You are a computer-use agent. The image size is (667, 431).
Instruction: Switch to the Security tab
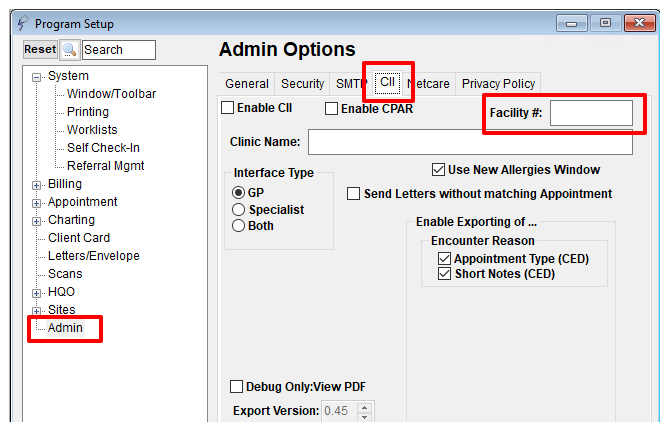tap(302, 84)
